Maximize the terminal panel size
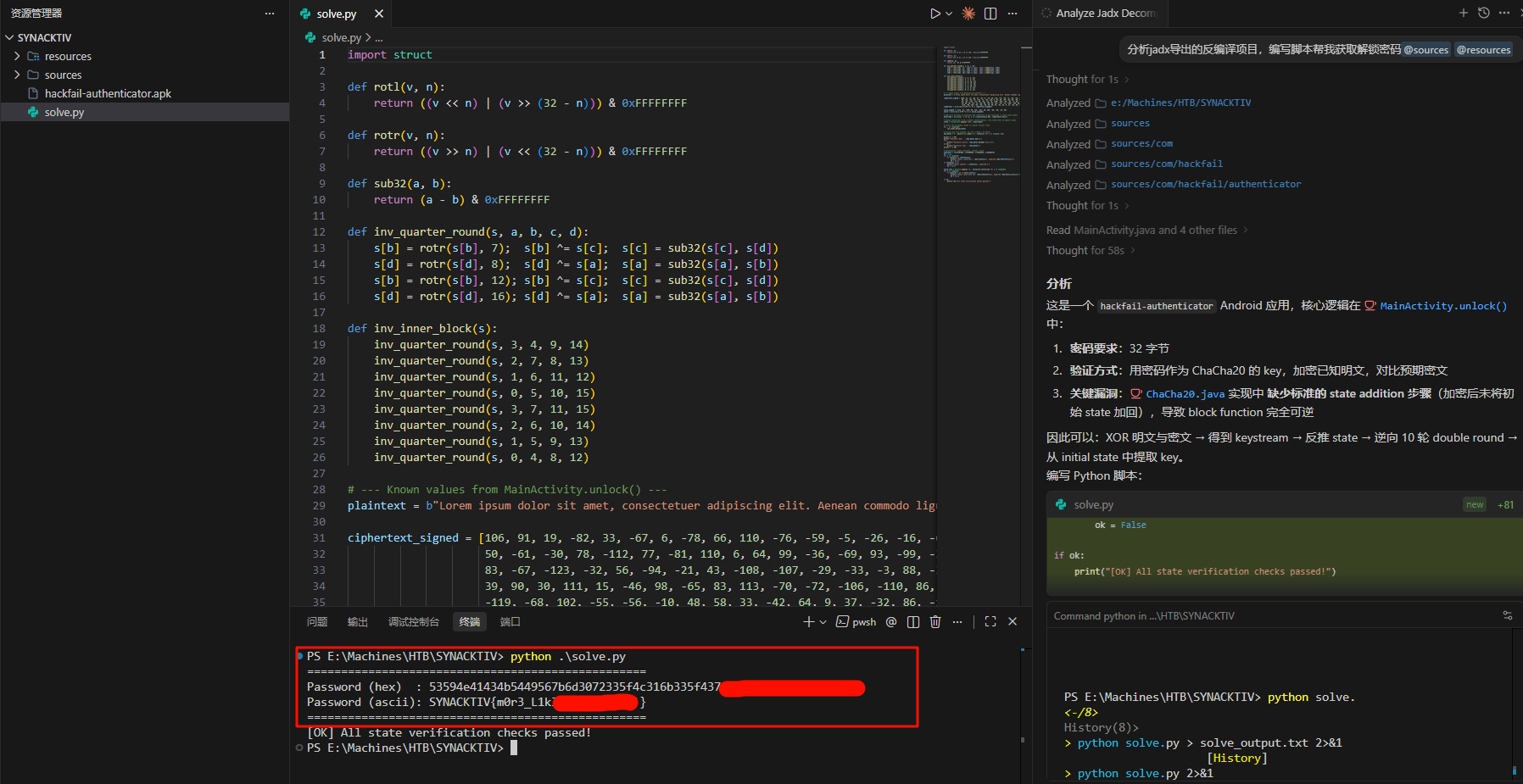1523x784 pixels. (x=990, y=622)
